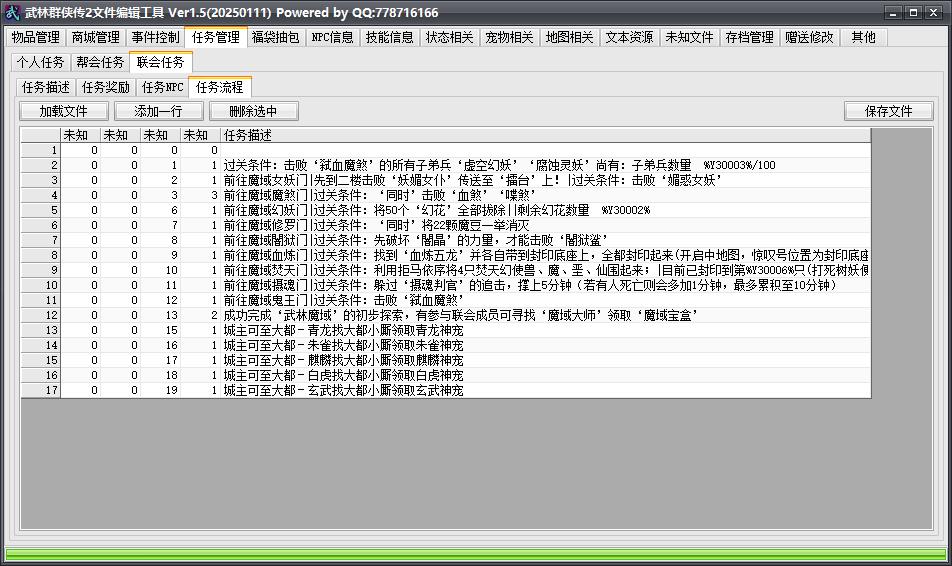Click the 加载文件 button

pyautogui.click(x=64, y=111)
